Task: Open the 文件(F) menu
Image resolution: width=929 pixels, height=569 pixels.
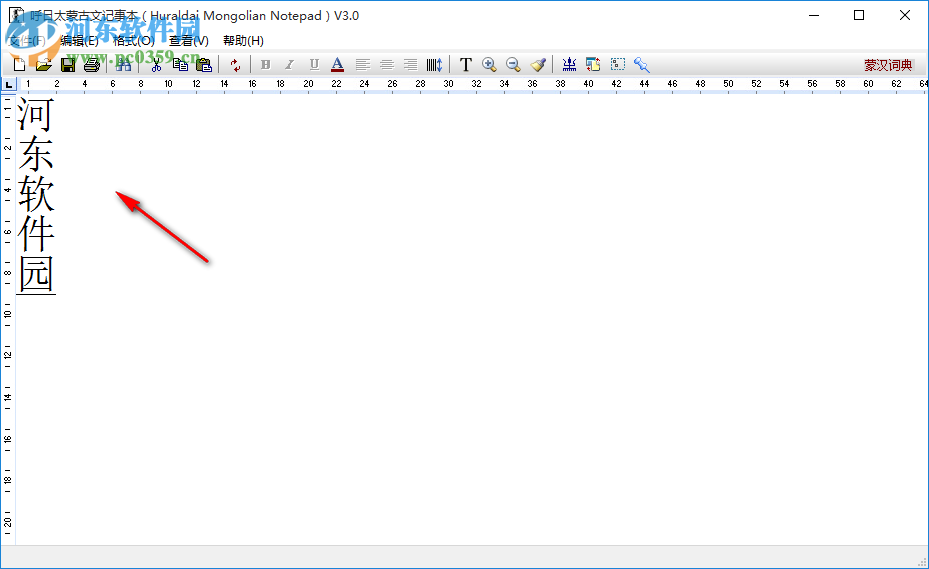Action: [27, 40]
